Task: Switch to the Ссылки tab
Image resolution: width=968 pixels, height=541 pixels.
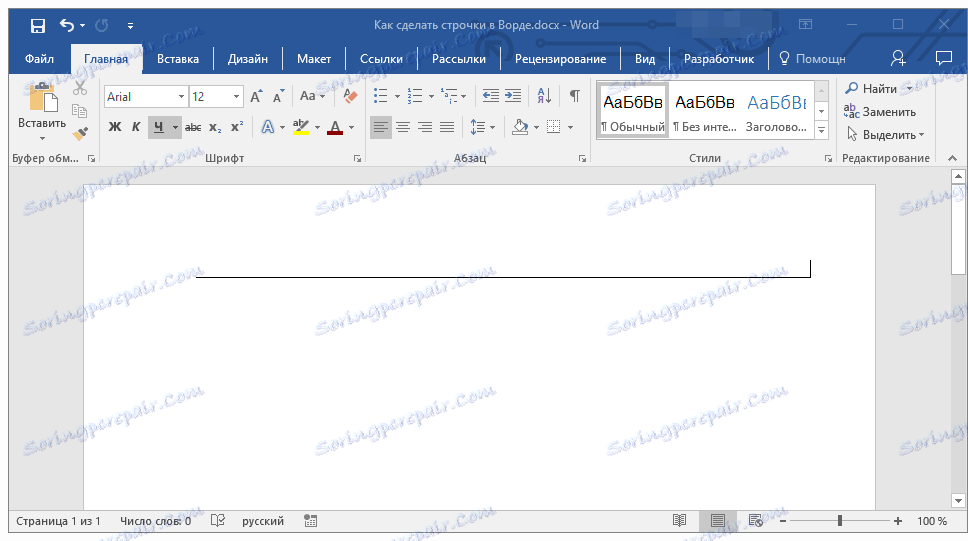Action: click(x=381, y=59)
